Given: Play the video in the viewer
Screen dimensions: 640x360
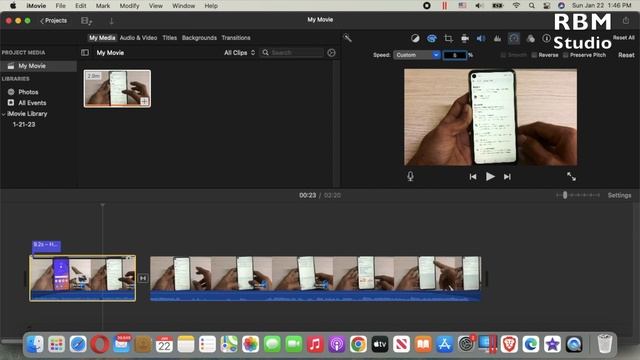Looking at the screenshot, I should pos(490,176).
